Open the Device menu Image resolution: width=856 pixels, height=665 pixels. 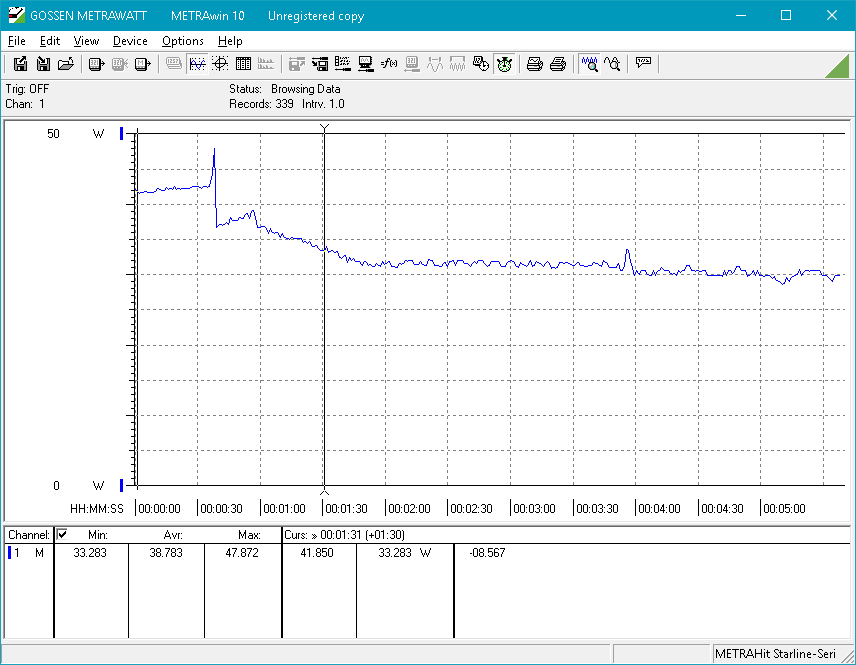pos(130,41)
